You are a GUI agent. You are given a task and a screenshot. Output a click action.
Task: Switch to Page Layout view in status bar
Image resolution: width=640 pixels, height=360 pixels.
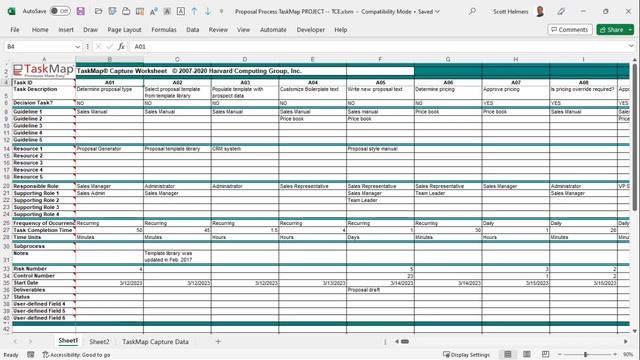[527, 354]
